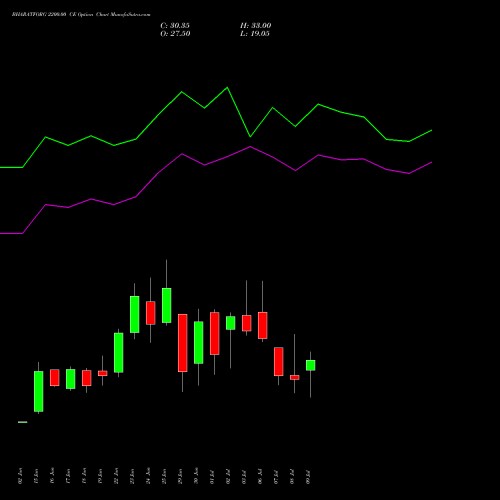
Task: Click the low value 'L: 19.05'
Action: pyautogui.click(x=255, y=34)
